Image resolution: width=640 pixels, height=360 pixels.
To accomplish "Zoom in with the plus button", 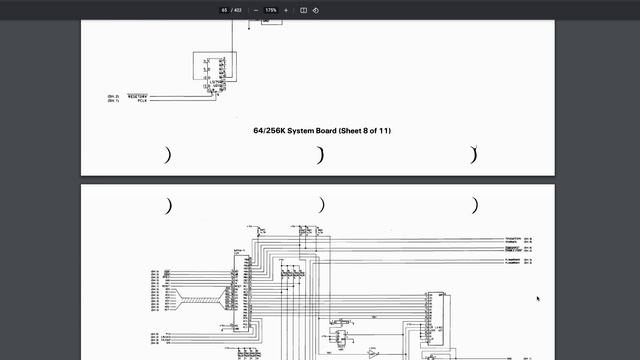I will pyautogui.click(x=286, y=10).
